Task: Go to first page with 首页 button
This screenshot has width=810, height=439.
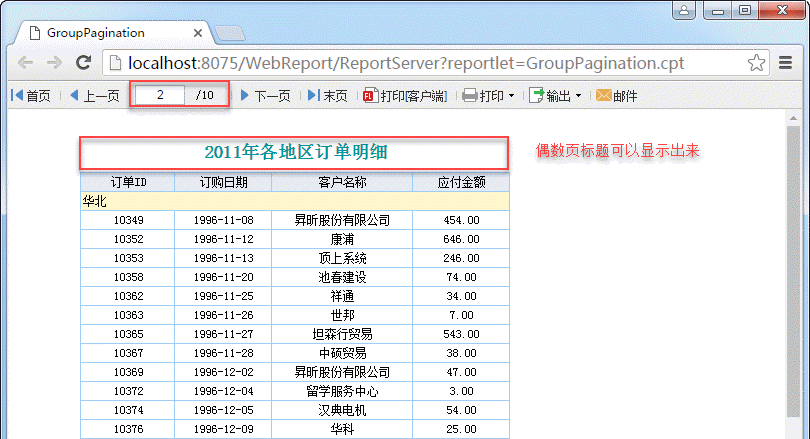Action: (x=31, y=96)
